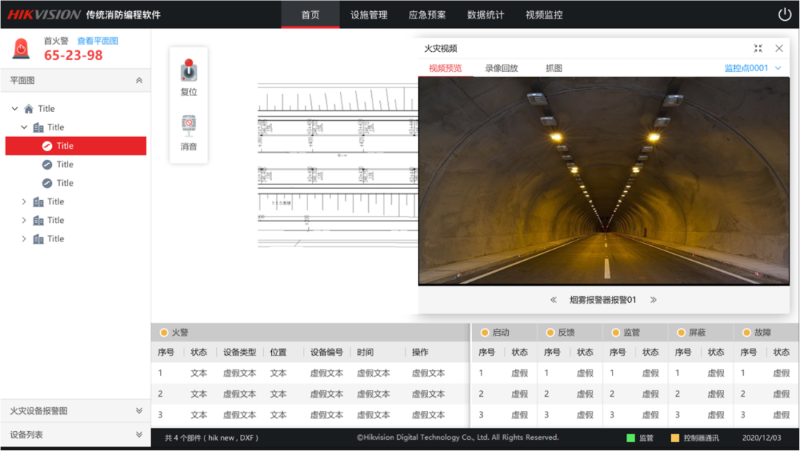800x451 pixels.
Task: Click orange indicator beside 监管 table header
Action: pos(615,332)
